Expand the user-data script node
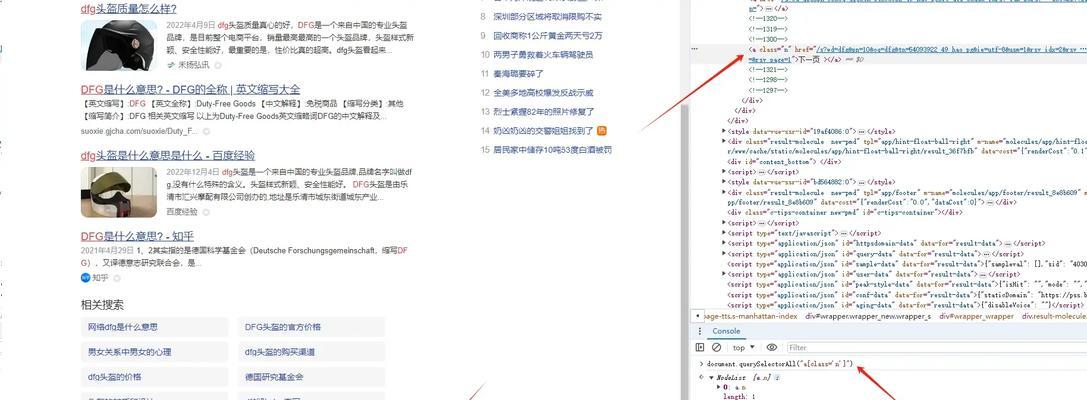This screenshot has width=1087, height=400. coord(725,275)
